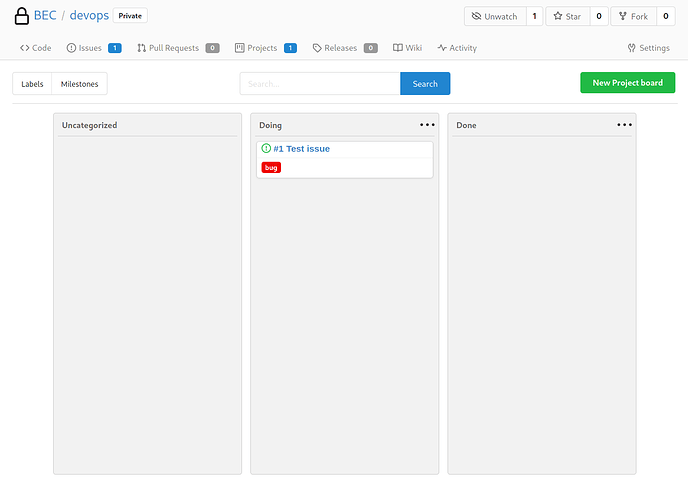This screenshot has height=500, width=688.
Task: Click the blue Search button
Action: click(x=425, y=83)
